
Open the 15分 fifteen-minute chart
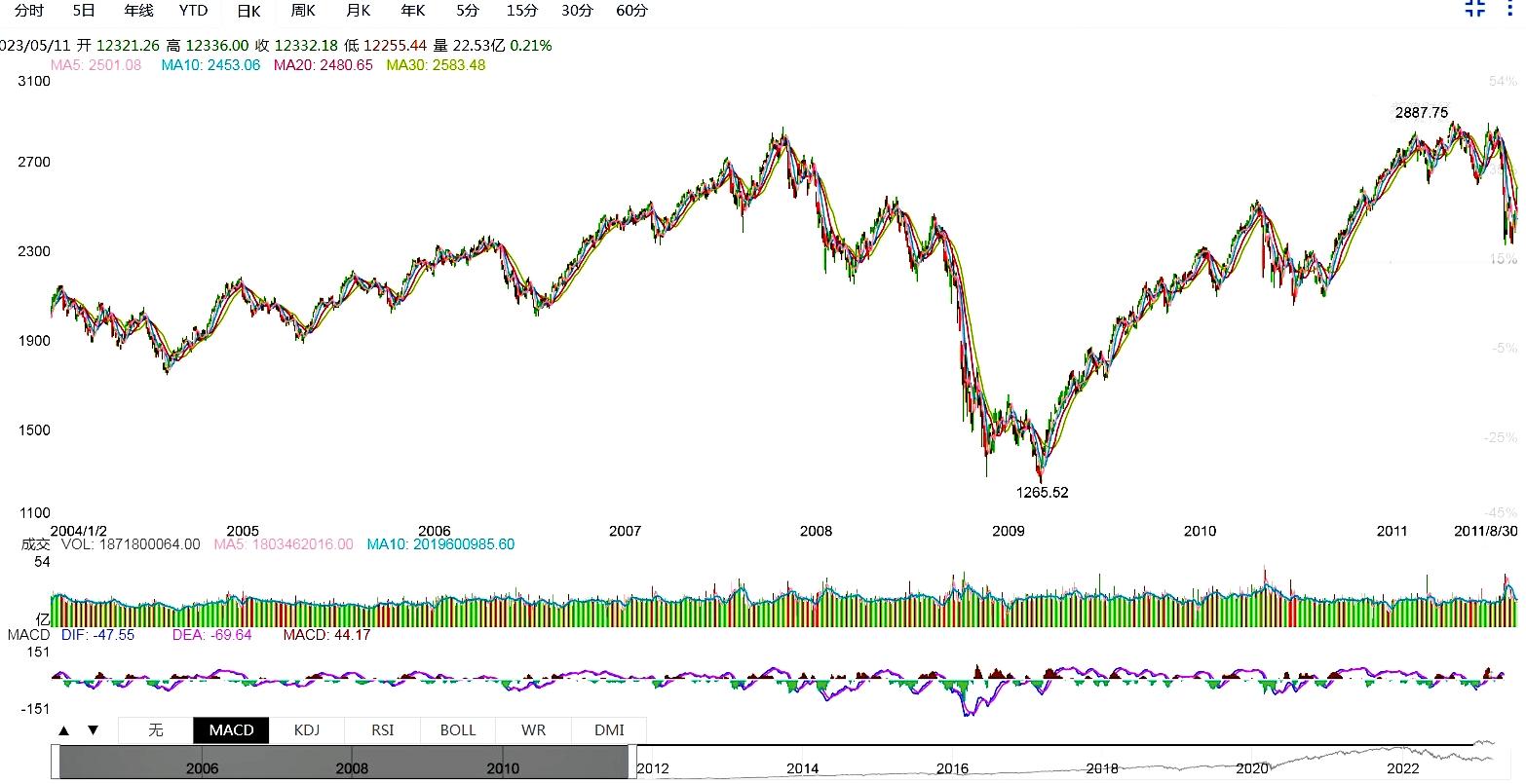click(x=522, y=11)
